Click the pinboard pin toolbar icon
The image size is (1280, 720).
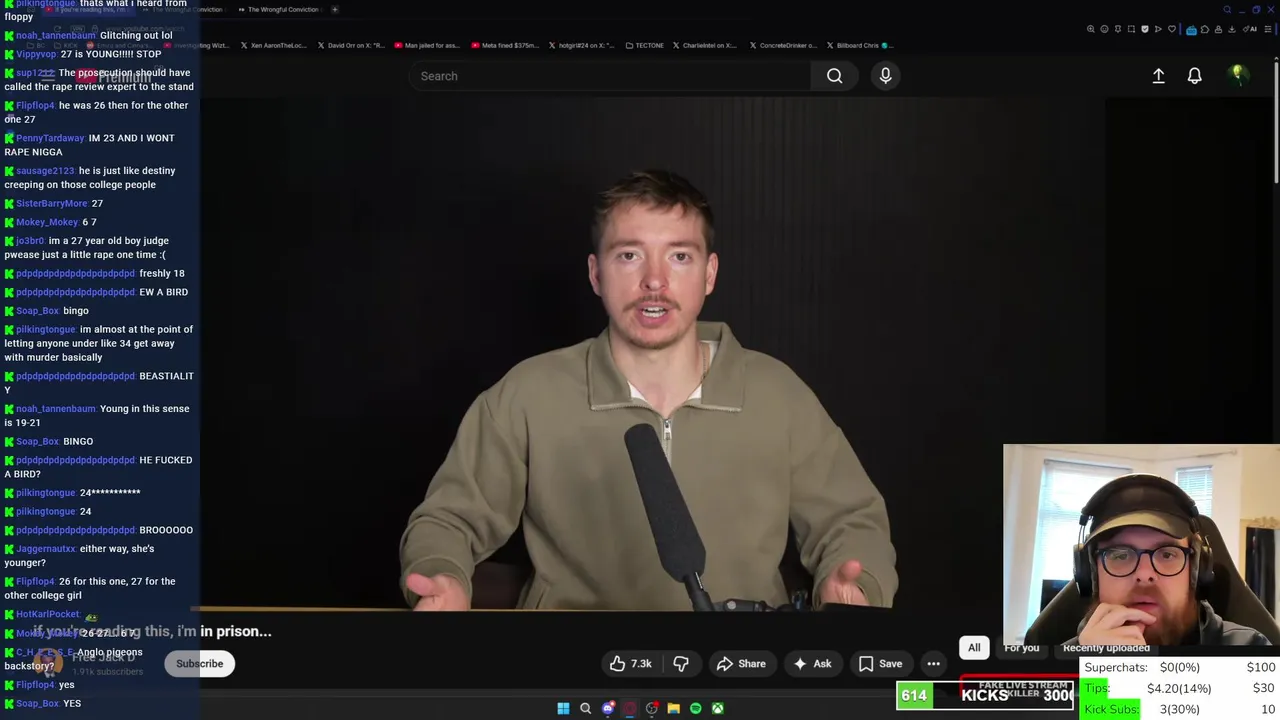pos(1118,29)
